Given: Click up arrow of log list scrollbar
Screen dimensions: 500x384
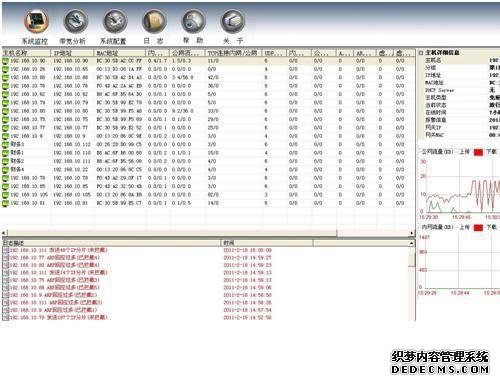Looking at the screenshot, I should click(x=412, y=243).
